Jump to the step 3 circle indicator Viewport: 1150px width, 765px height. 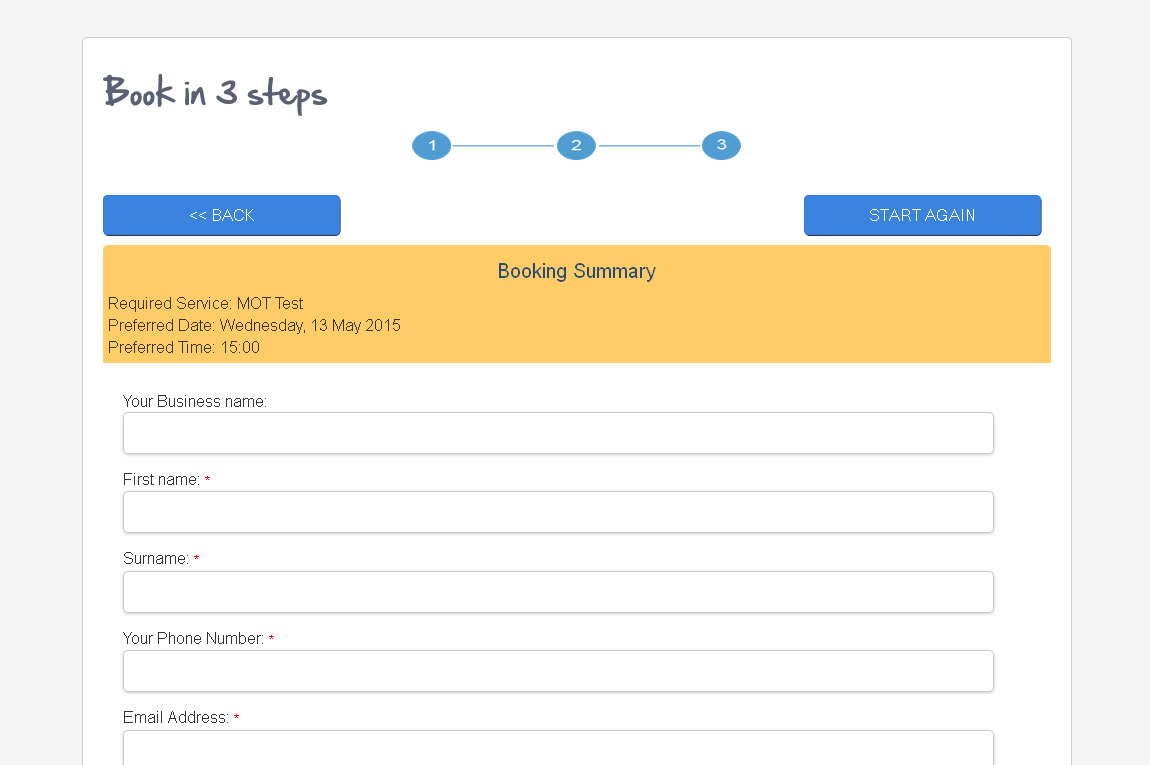coord(721,146)
